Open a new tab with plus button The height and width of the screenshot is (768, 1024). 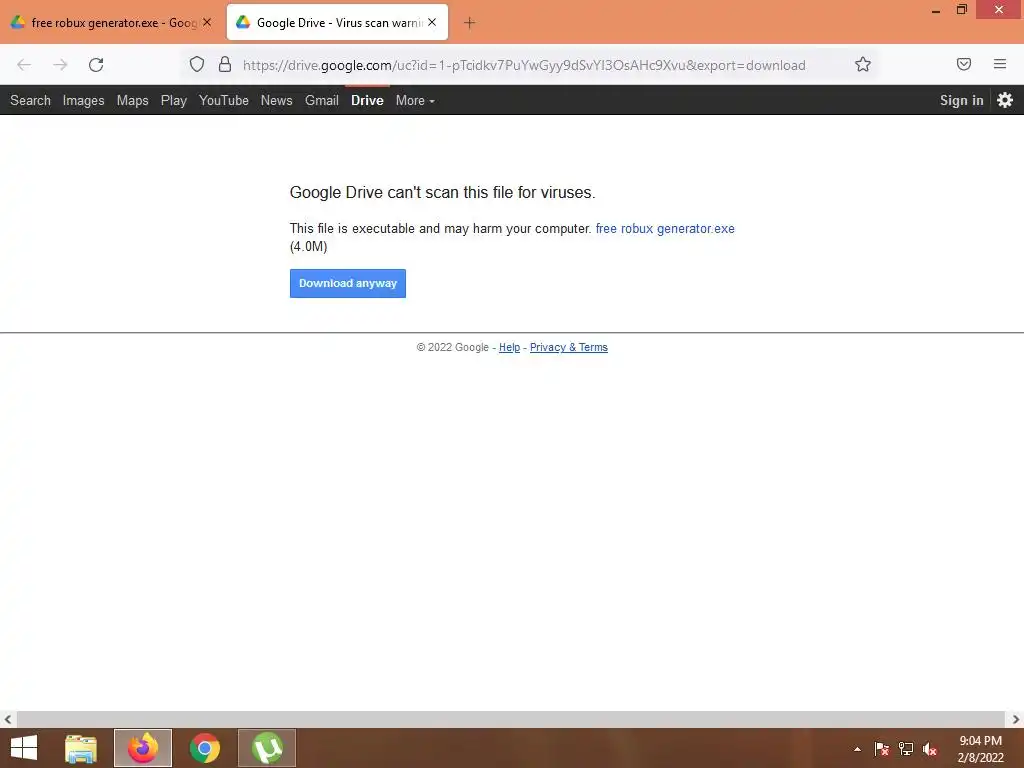(469, 23)
